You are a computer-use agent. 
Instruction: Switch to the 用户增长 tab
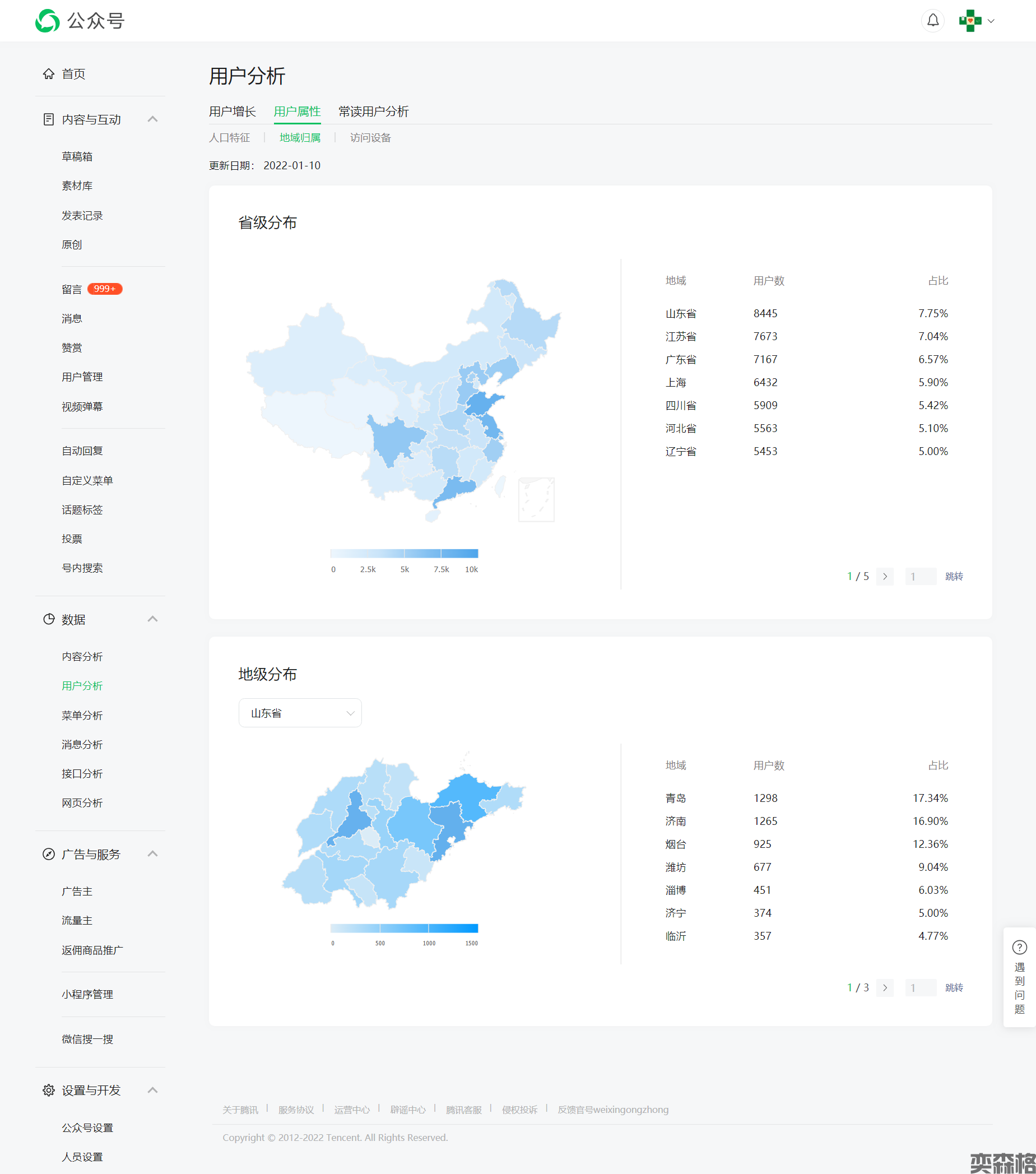pos(232,112)
